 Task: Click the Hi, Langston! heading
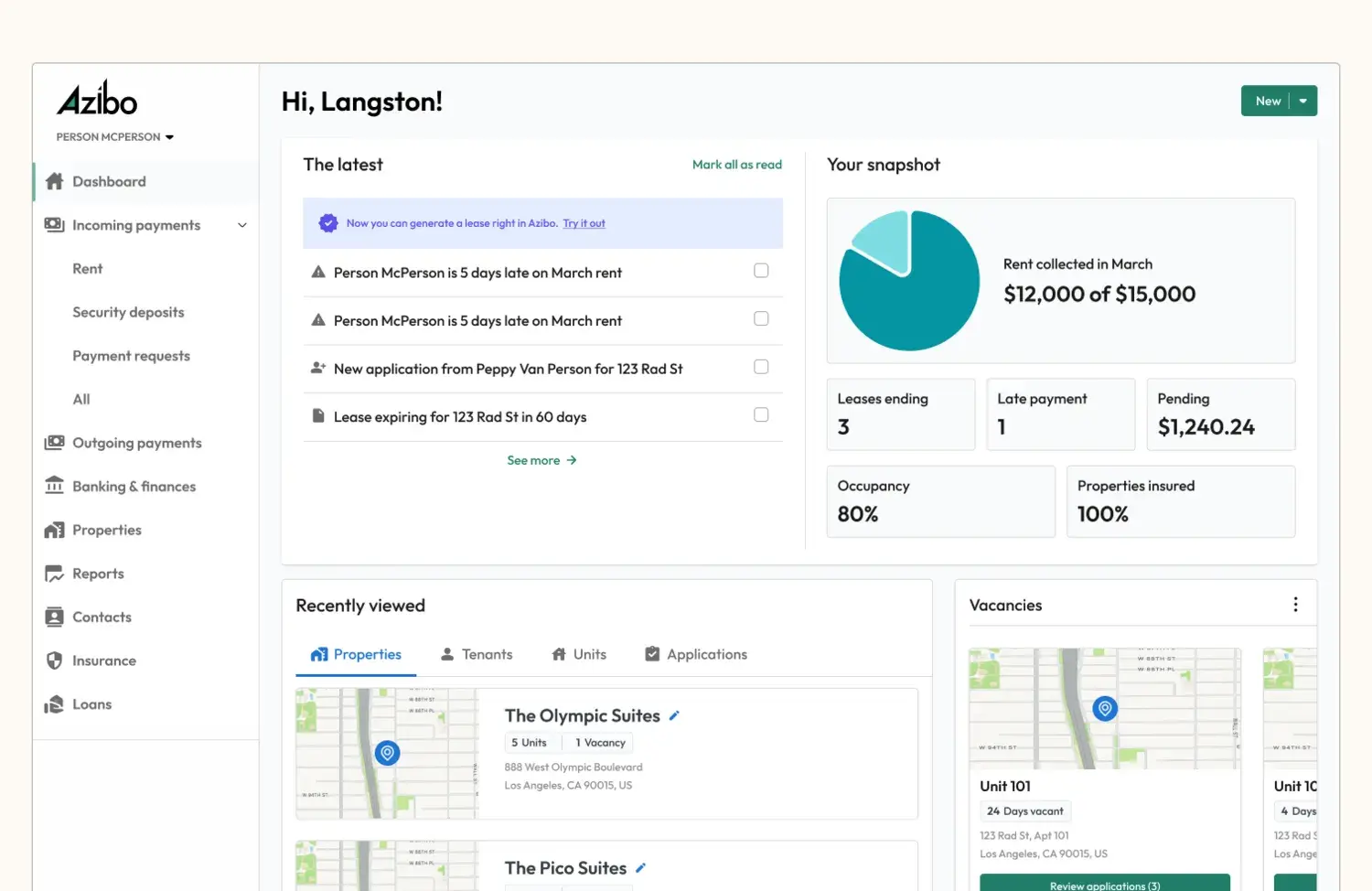pos(362,102)
